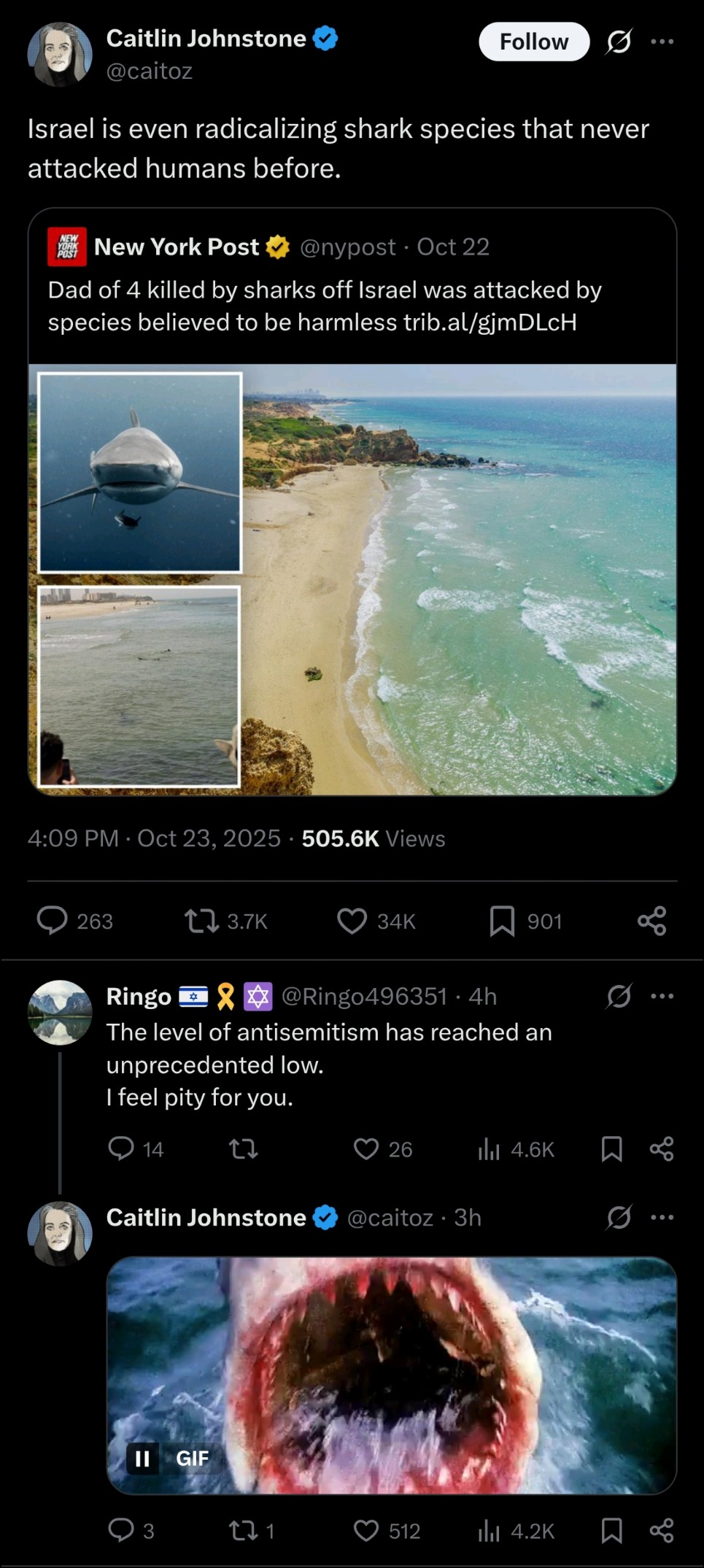Open the trib.al/gjmDLcH link
Image resolution: width=704 pixels, height=1568 pixels.
point(490,322)
